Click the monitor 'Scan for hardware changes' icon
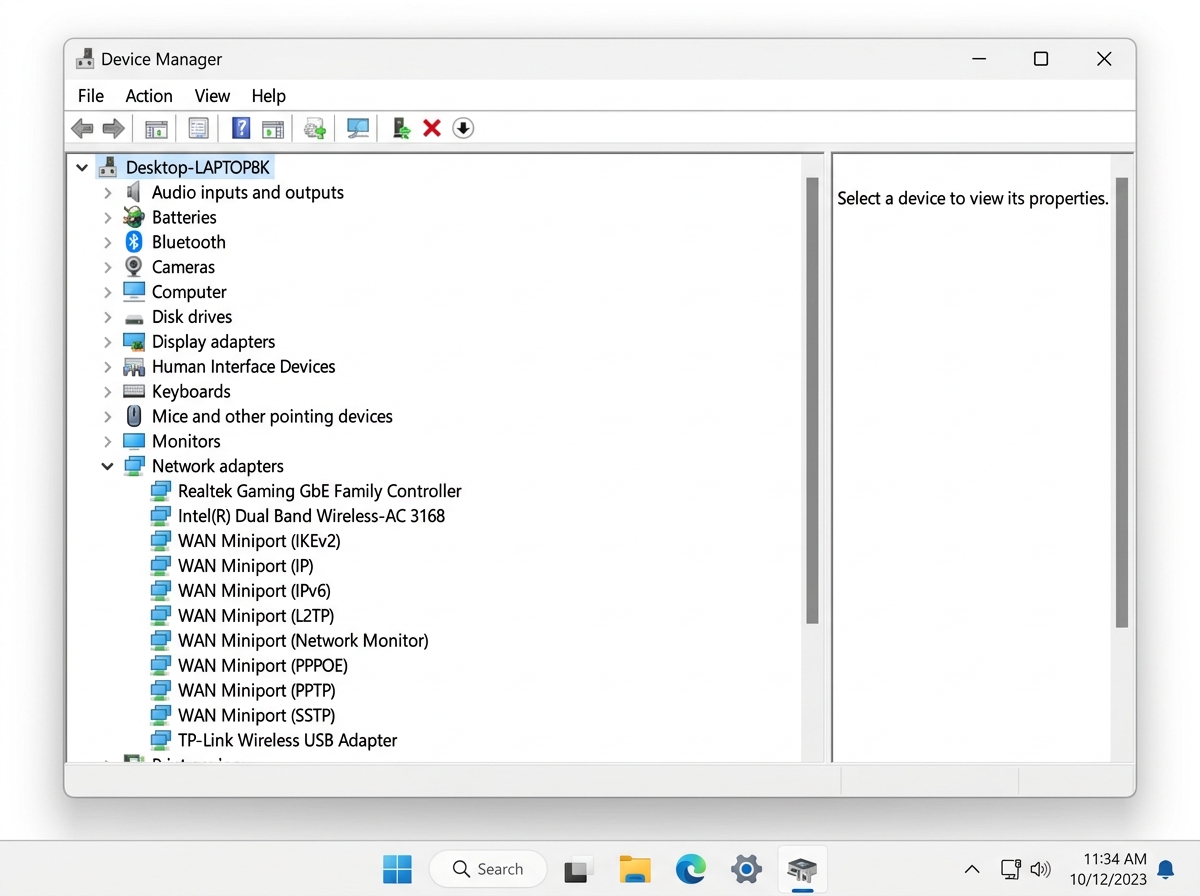This screenshot has height=896, width=1200. pyautogui.click(x=357, y=128)
